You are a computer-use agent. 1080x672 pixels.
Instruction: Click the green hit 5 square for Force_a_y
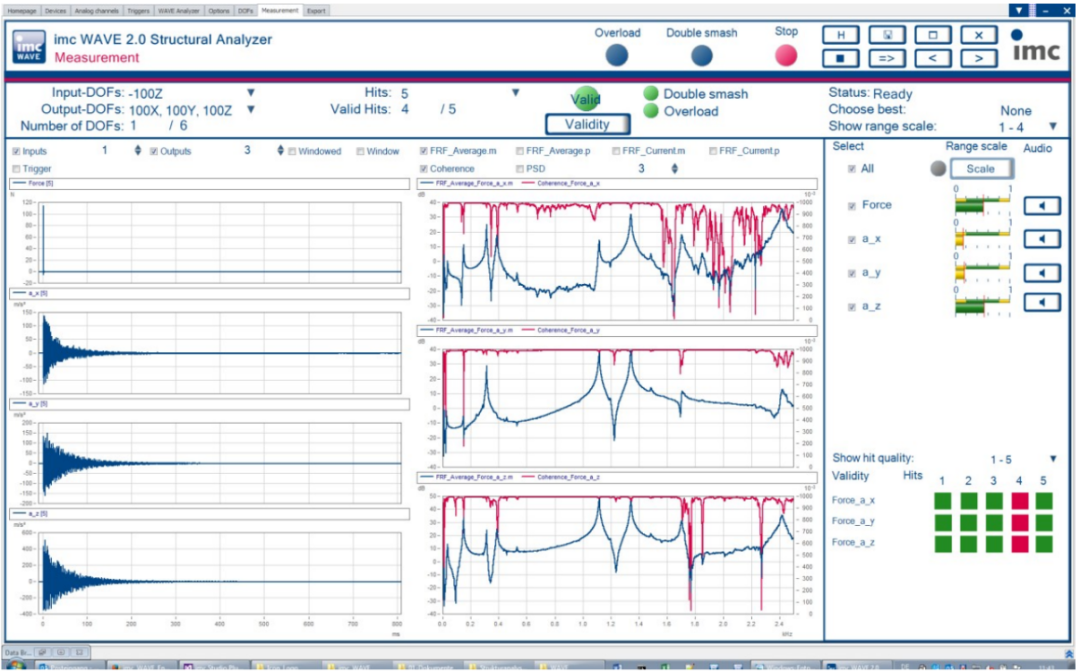(x=1044, y=522)
